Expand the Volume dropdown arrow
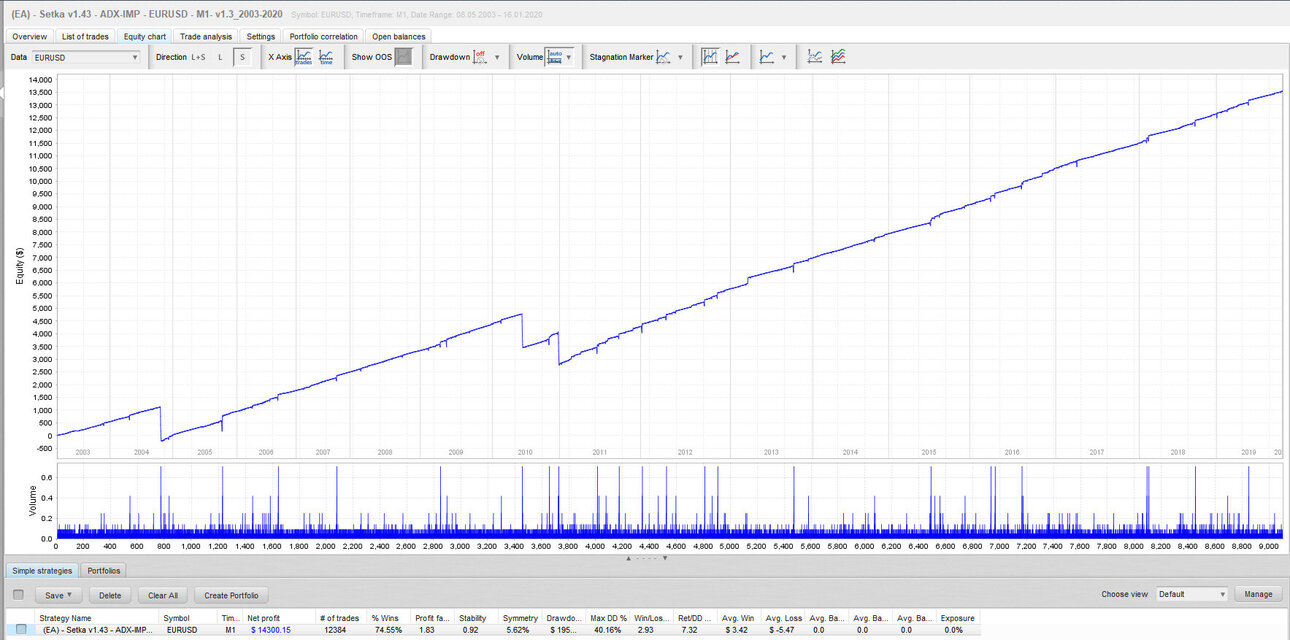 569,57
